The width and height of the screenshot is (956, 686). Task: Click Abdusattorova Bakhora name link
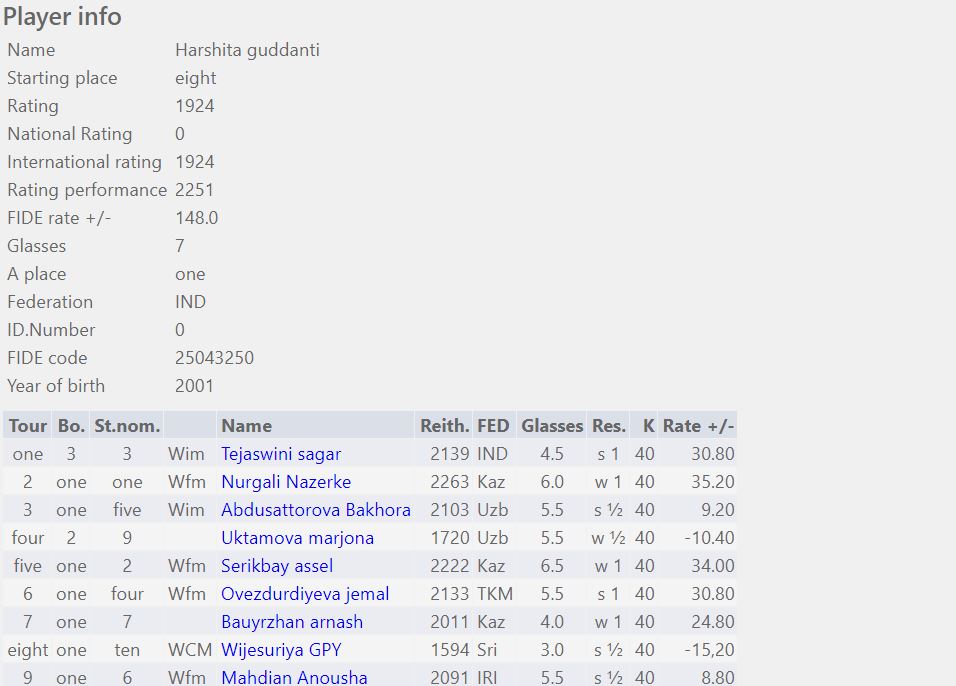pos(315,510)
